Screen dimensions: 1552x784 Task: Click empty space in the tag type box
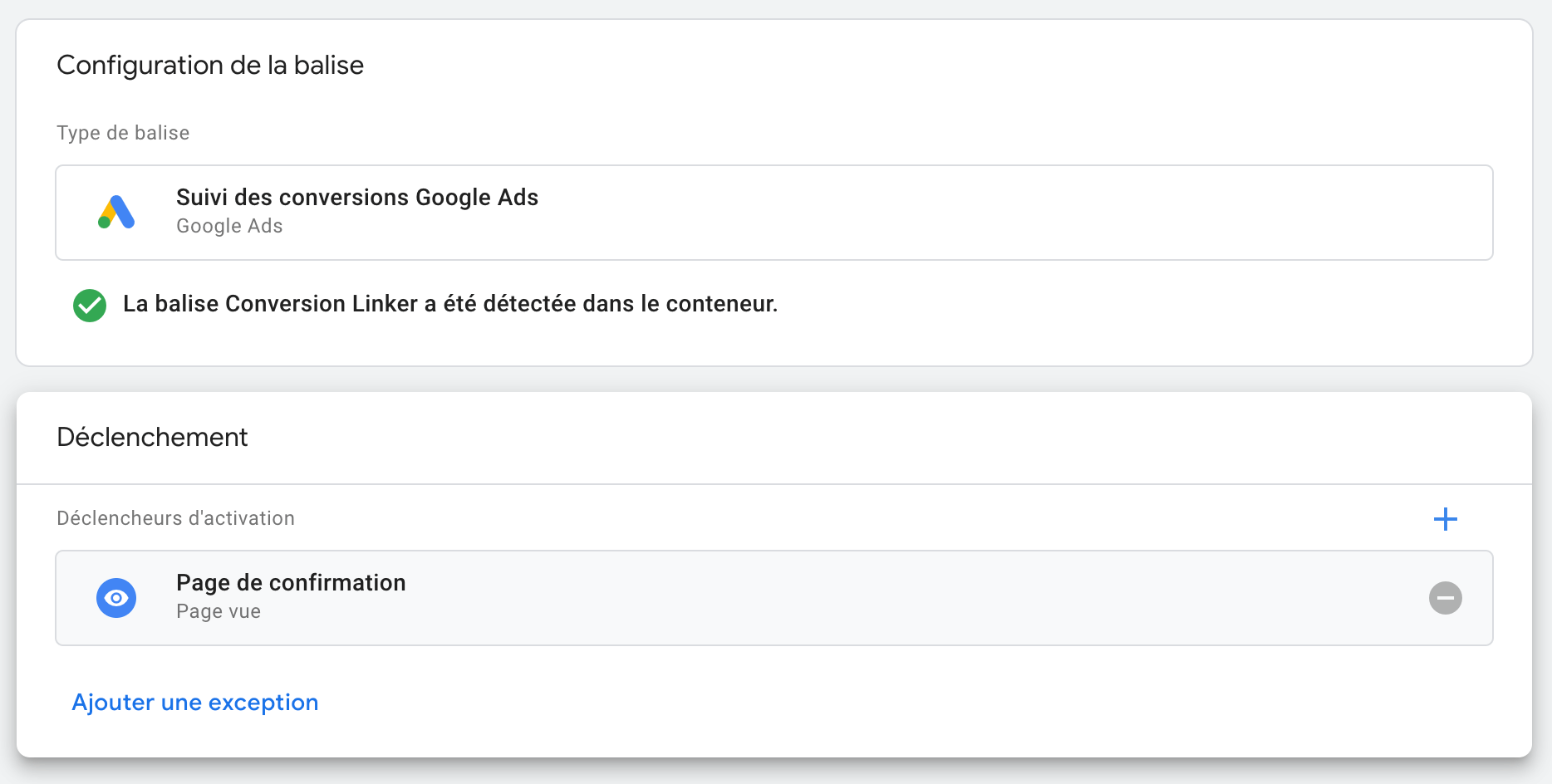click(x=997, y=213)
